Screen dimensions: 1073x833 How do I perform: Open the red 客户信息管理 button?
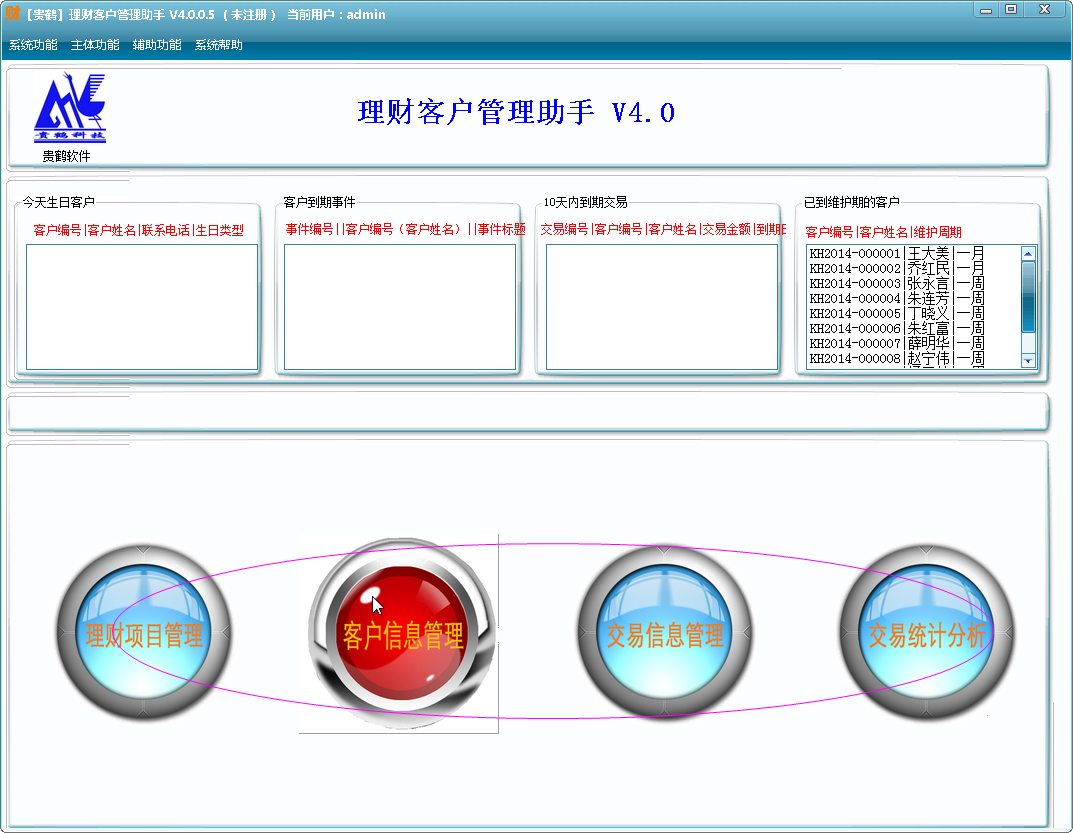click(x=402, y=634)
